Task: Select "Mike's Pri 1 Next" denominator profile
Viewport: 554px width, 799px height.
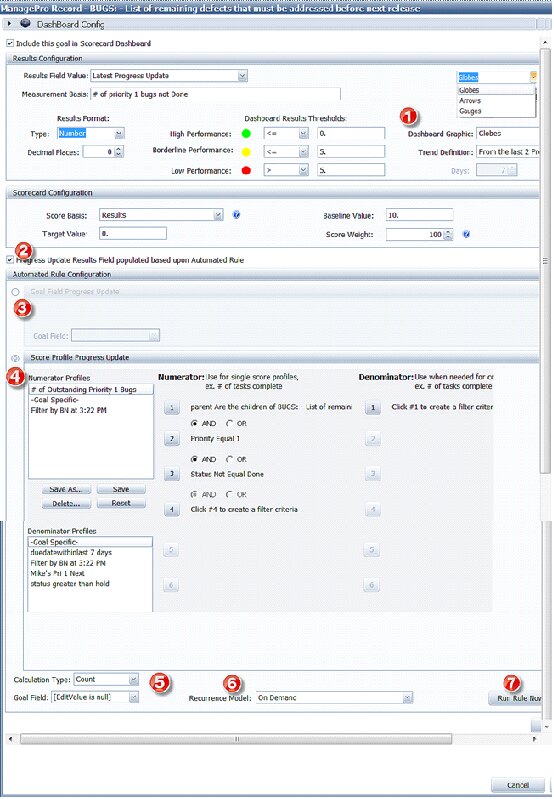Action: click(90, 573)
